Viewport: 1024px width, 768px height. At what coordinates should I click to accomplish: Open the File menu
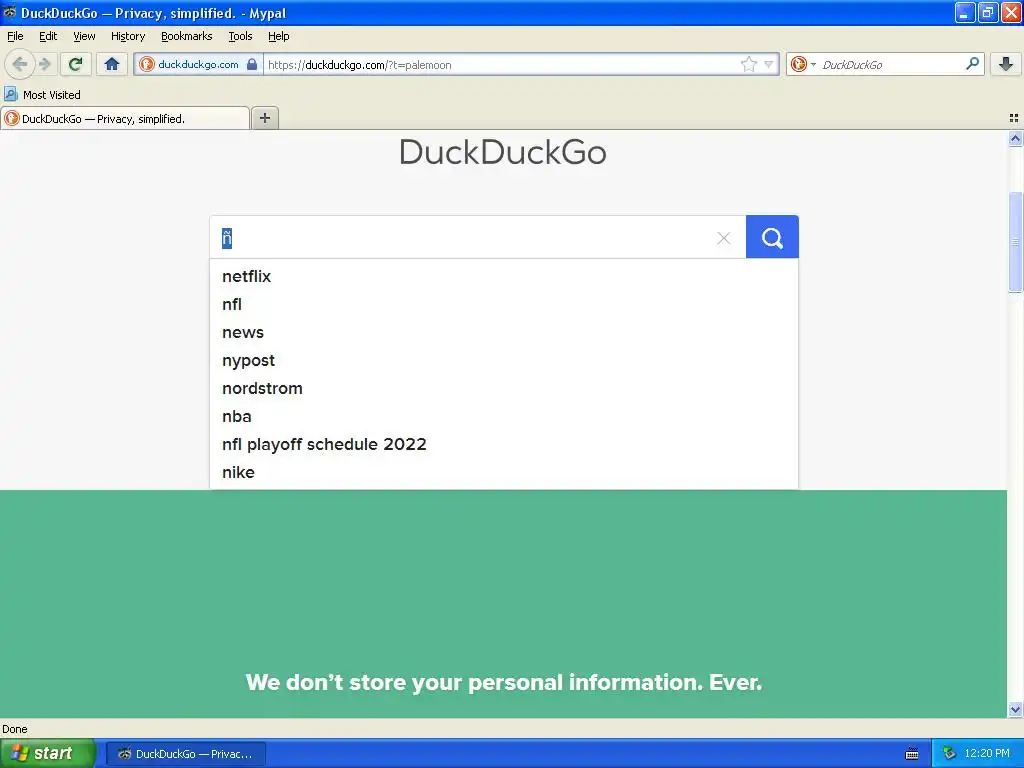tap(15, 36)
